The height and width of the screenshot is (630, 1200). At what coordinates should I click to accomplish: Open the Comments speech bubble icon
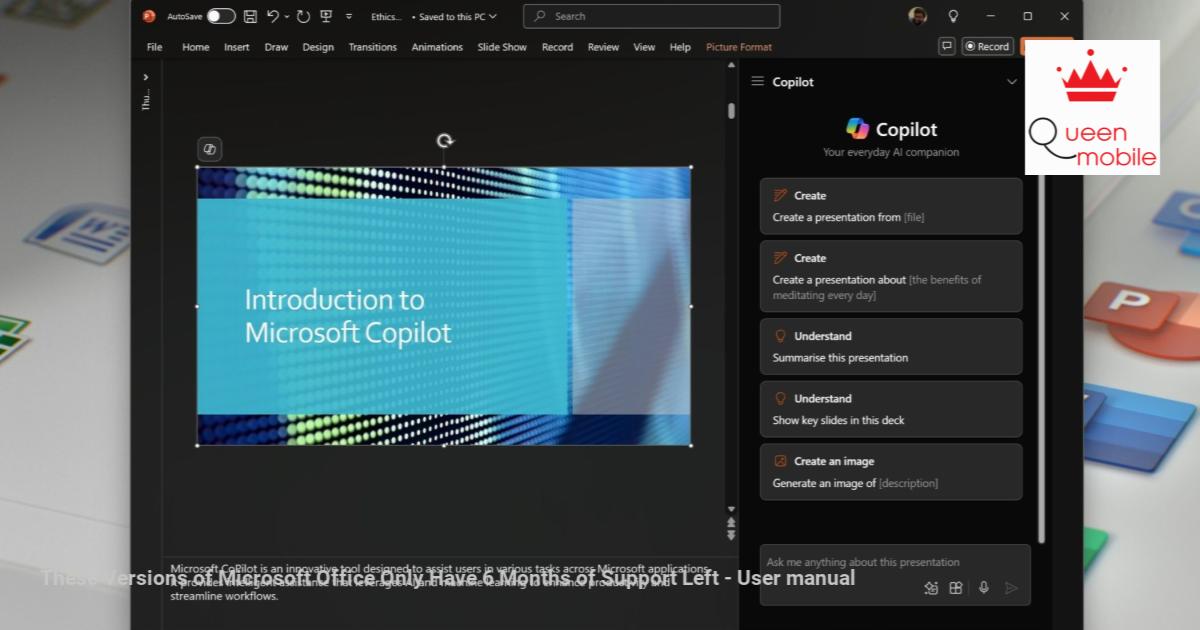(x=947, y=46)
